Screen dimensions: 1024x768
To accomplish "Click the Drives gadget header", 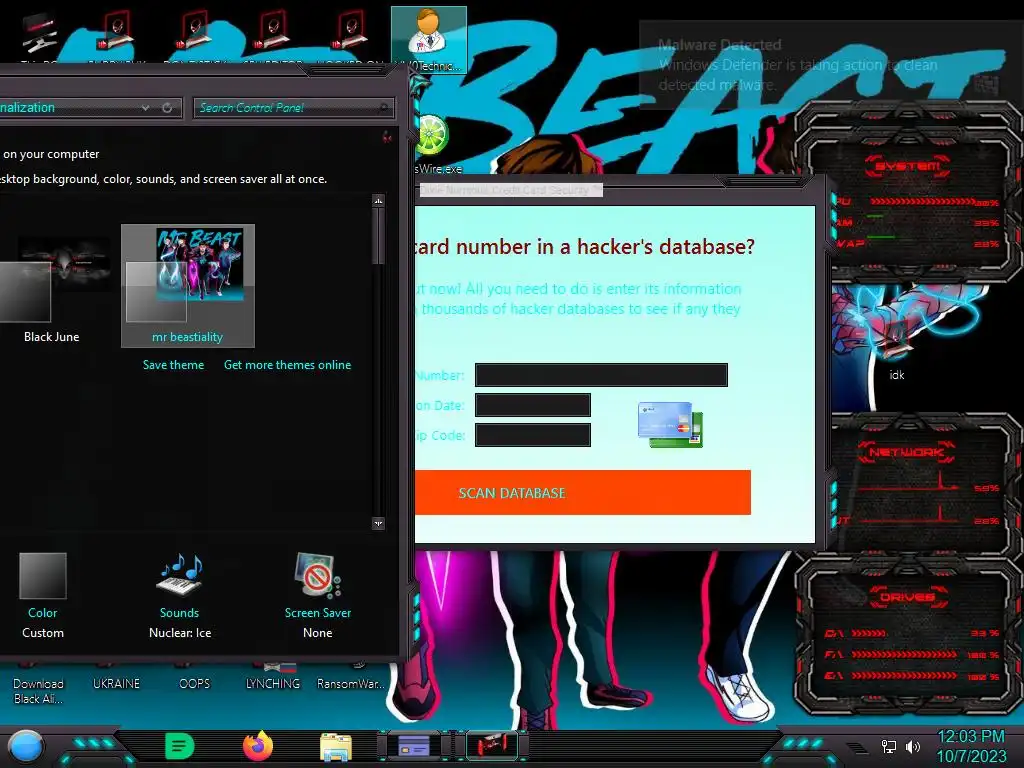I will click(x=907, y=597).
